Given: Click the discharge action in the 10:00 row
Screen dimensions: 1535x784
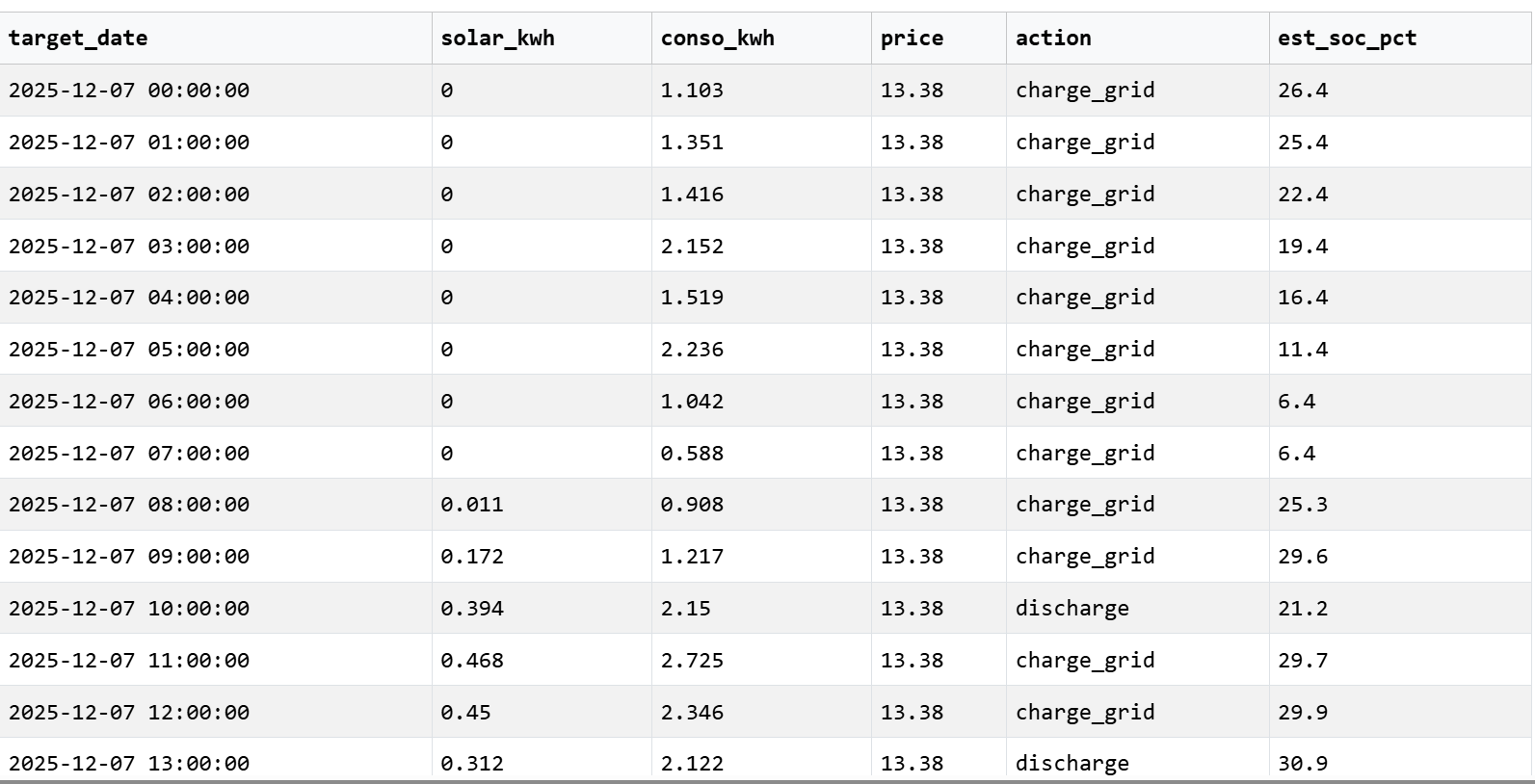Looking at the screenshot, I should [x=1072, y=609].
